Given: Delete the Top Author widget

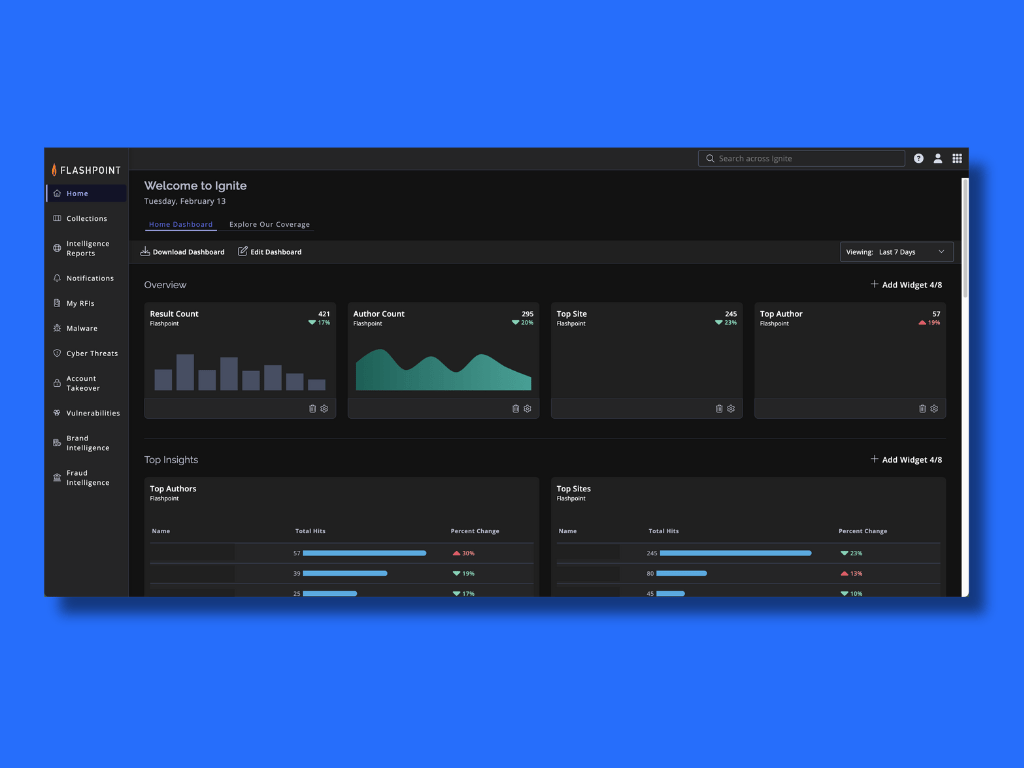Looking at the screenshot, I should click(922, 409).
